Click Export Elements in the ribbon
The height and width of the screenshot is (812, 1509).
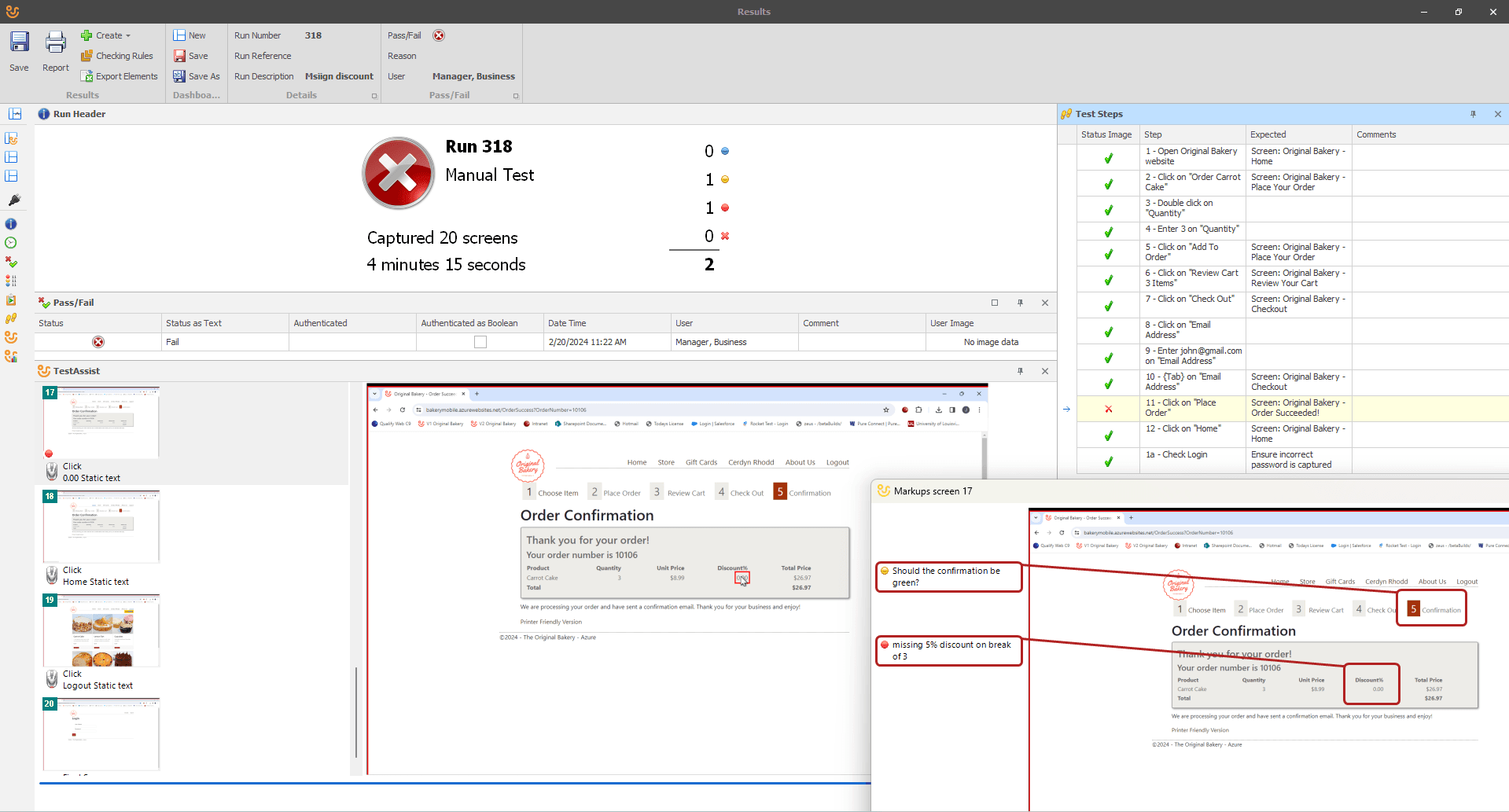tap(120, 75)
